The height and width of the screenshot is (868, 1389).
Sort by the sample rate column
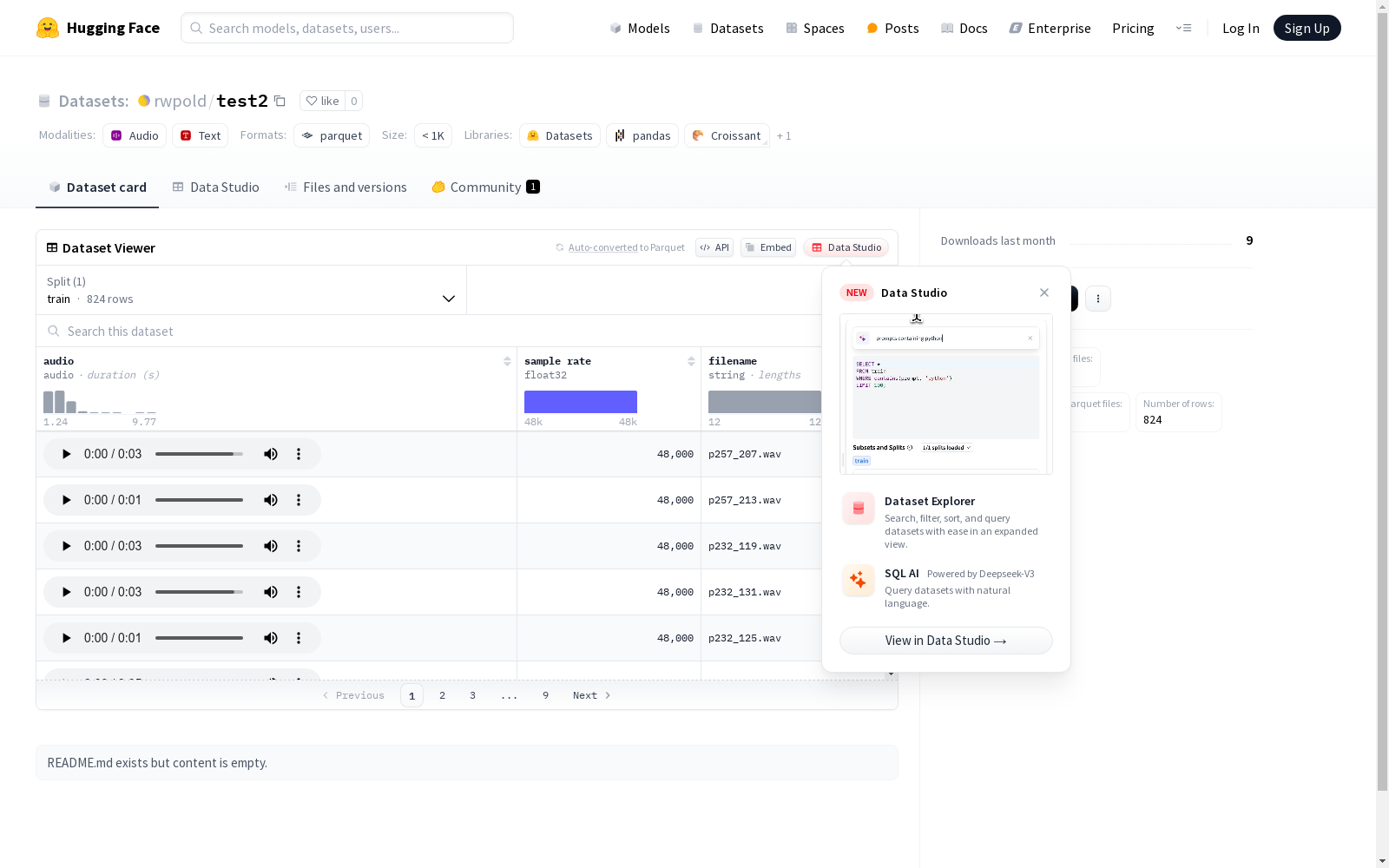(x=691, y=361)
